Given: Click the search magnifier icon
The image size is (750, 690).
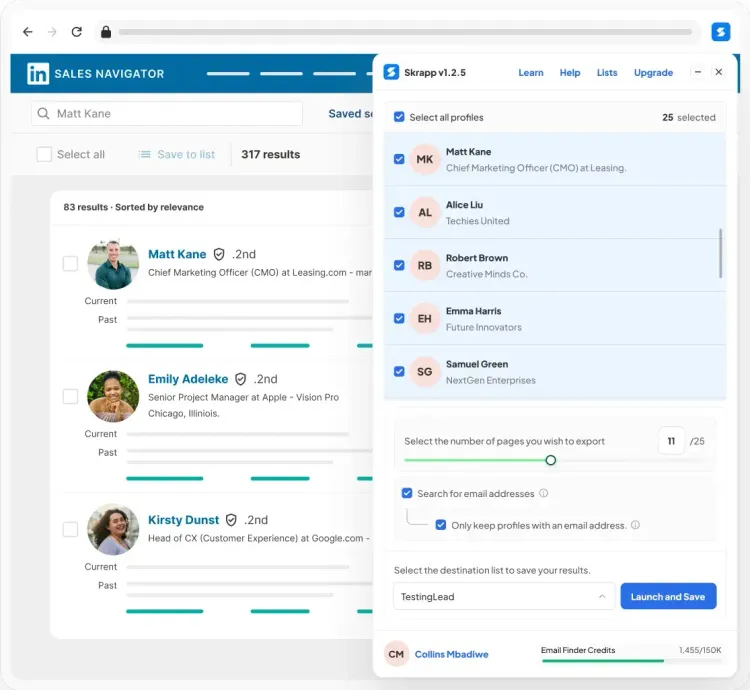Looking at the screenshot, I should click(x=44, y=113).
